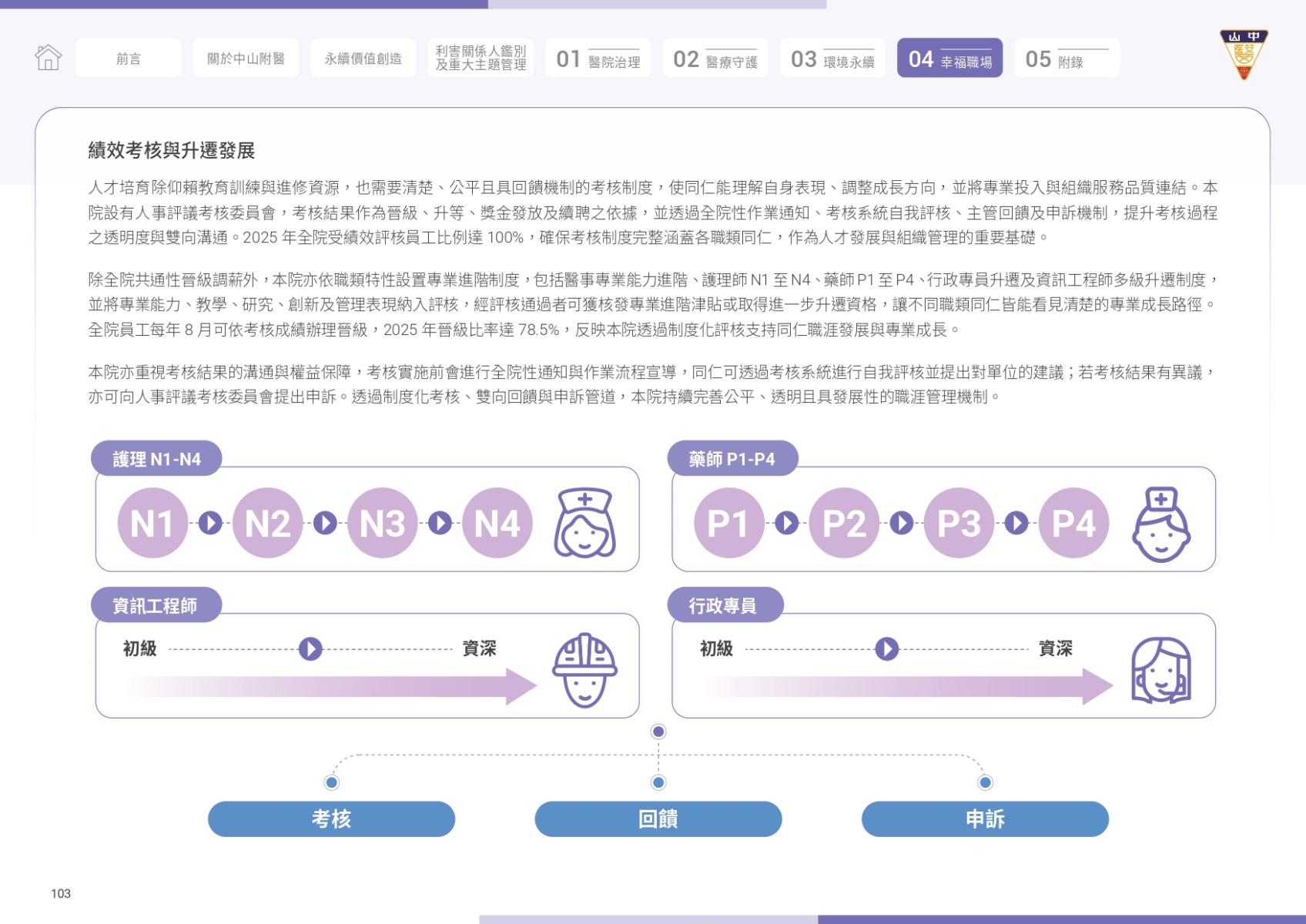Click the dot above 考核
Image resolution: width=1306 pixels, height=924 pixels.
[331, 782]
